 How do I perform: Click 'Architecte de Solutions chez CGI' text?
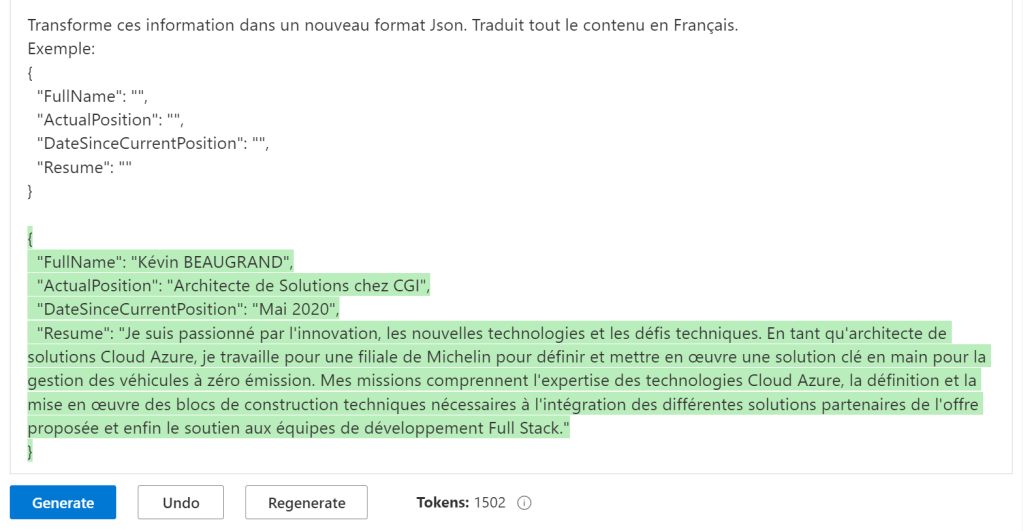(x=296, y=286)
